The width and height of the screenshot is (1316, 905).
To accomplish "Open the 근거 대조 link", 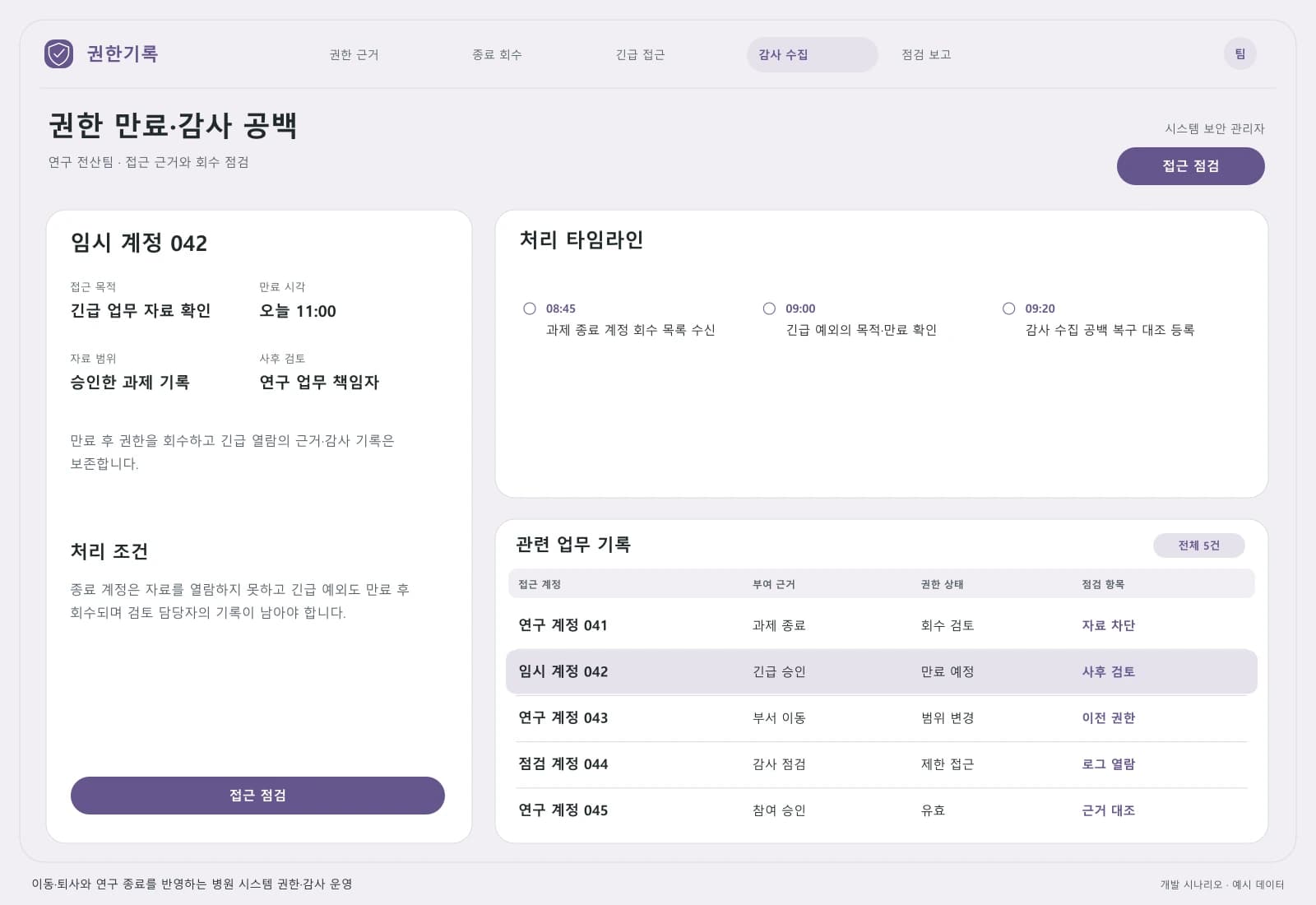I will tap(1108, 810).
